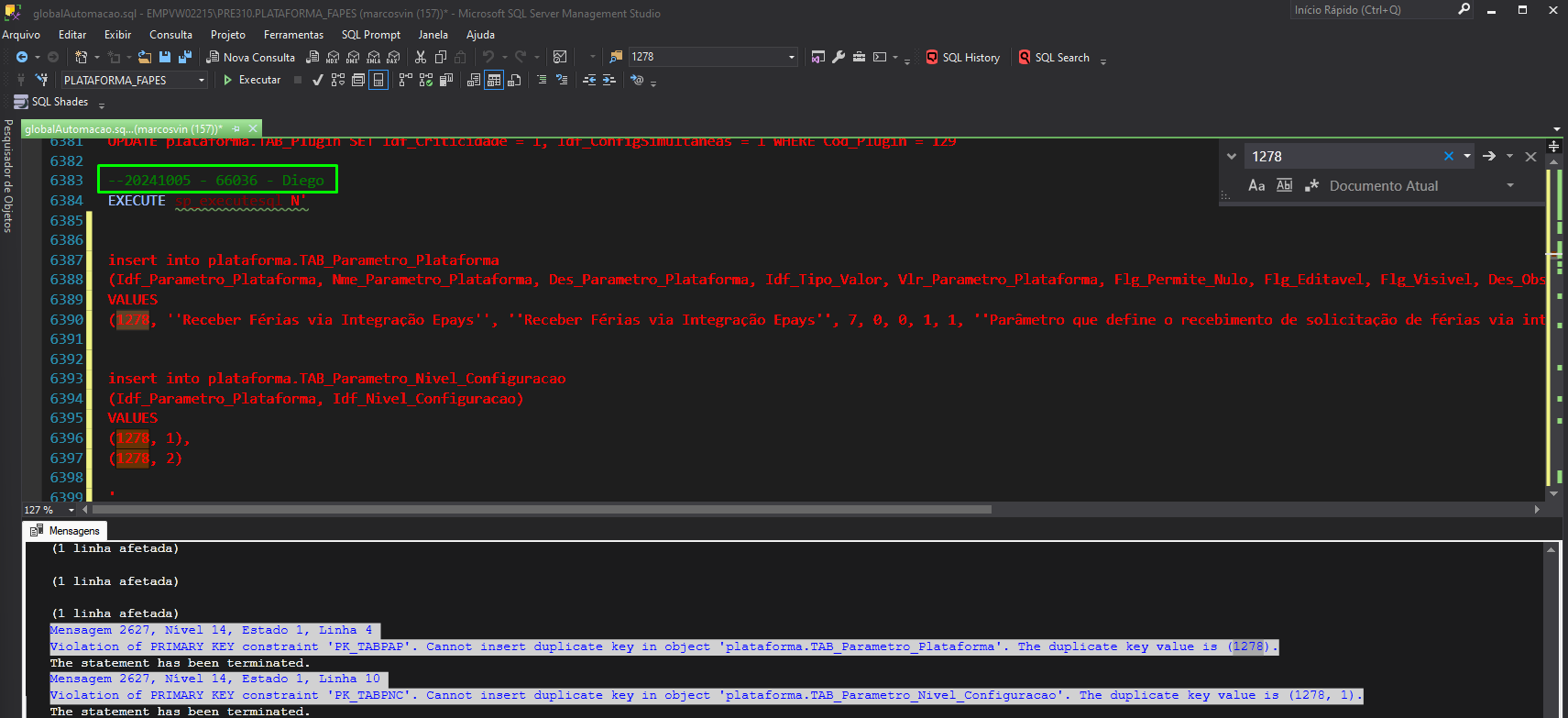Select the Mensagens results tab
The height and width of the screenshot is (718, 1568).
[65, 531]
